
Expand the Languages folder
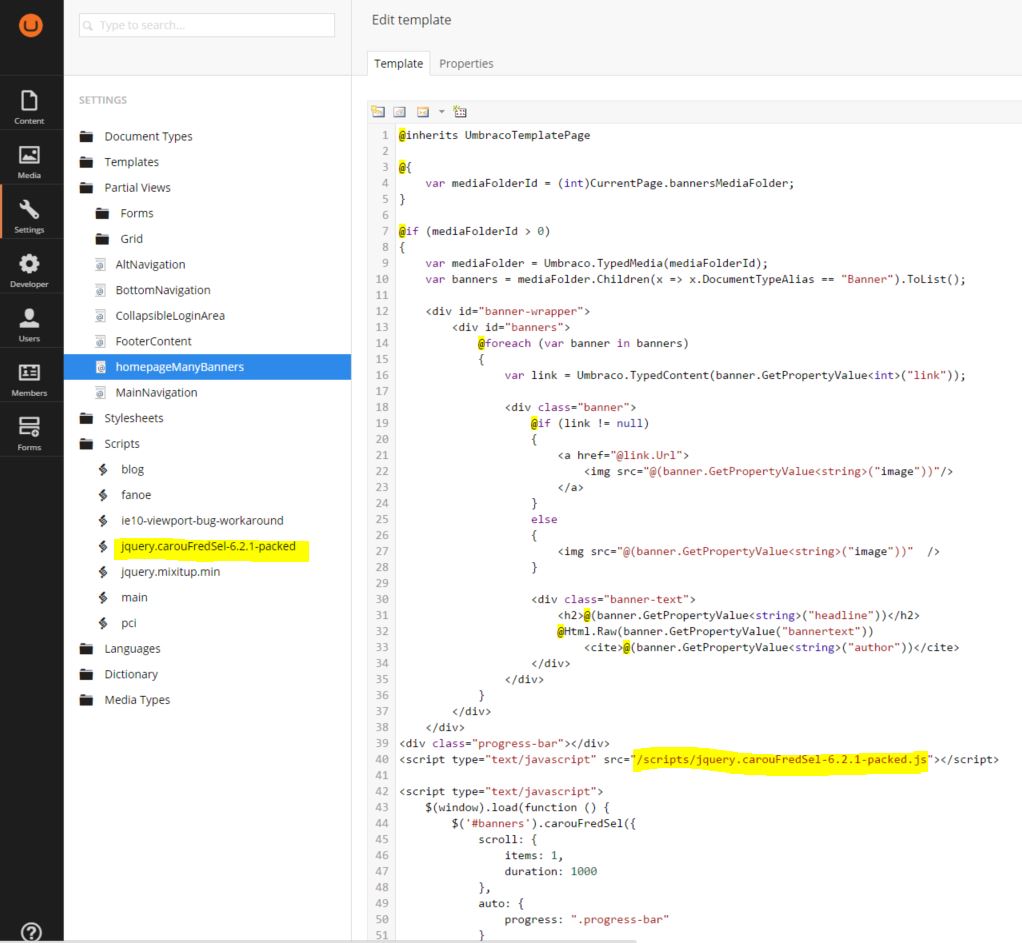click(x=132, y=648)
